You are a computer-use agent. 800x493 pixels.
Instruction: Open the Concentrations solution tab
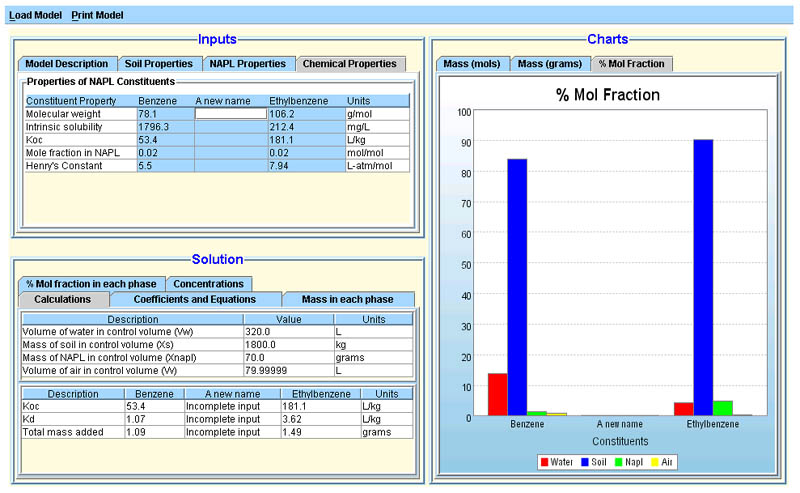pyautogui.click(x=208, y=284)
